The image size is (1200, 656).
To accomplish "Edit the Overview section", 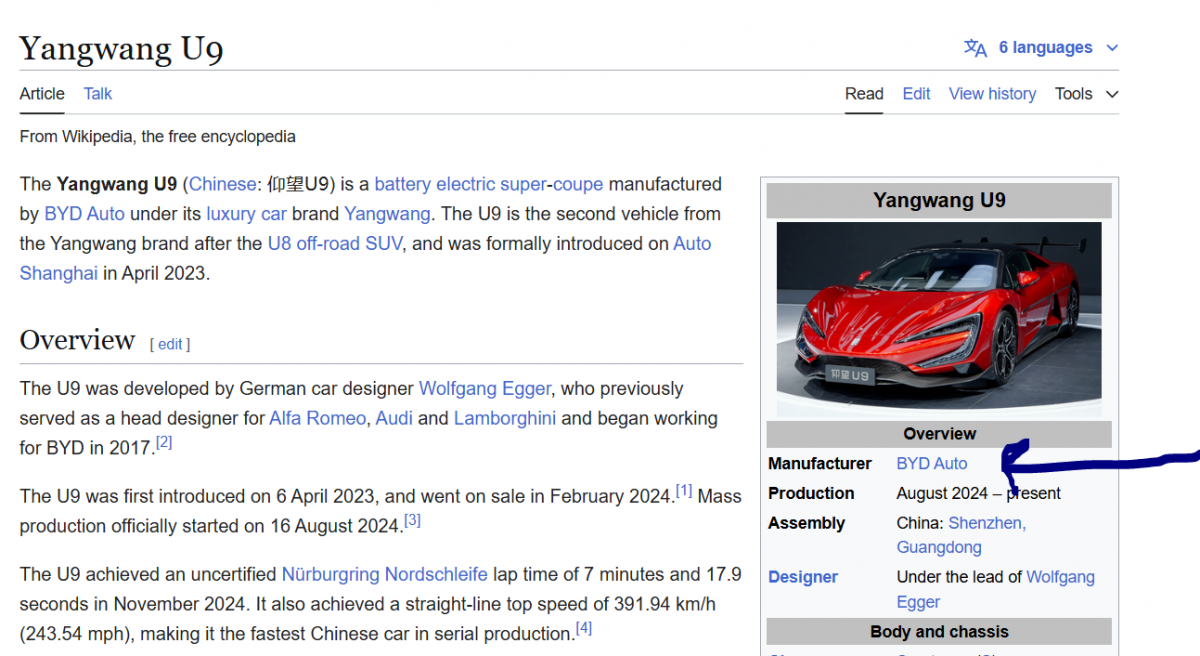I will click(170, 344).
